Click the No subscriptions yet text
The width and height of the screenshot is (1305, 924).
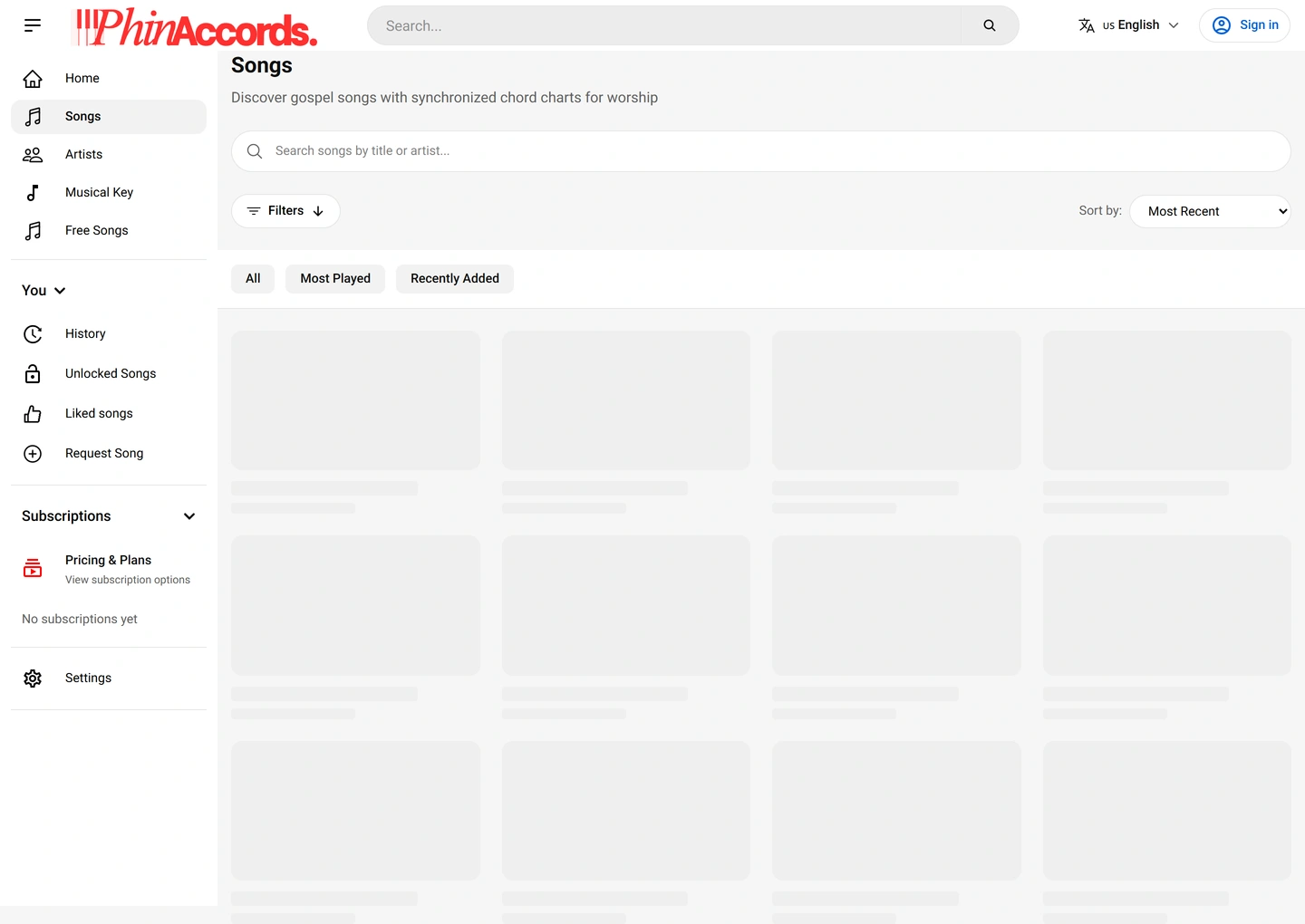click(x=80, y=620)
